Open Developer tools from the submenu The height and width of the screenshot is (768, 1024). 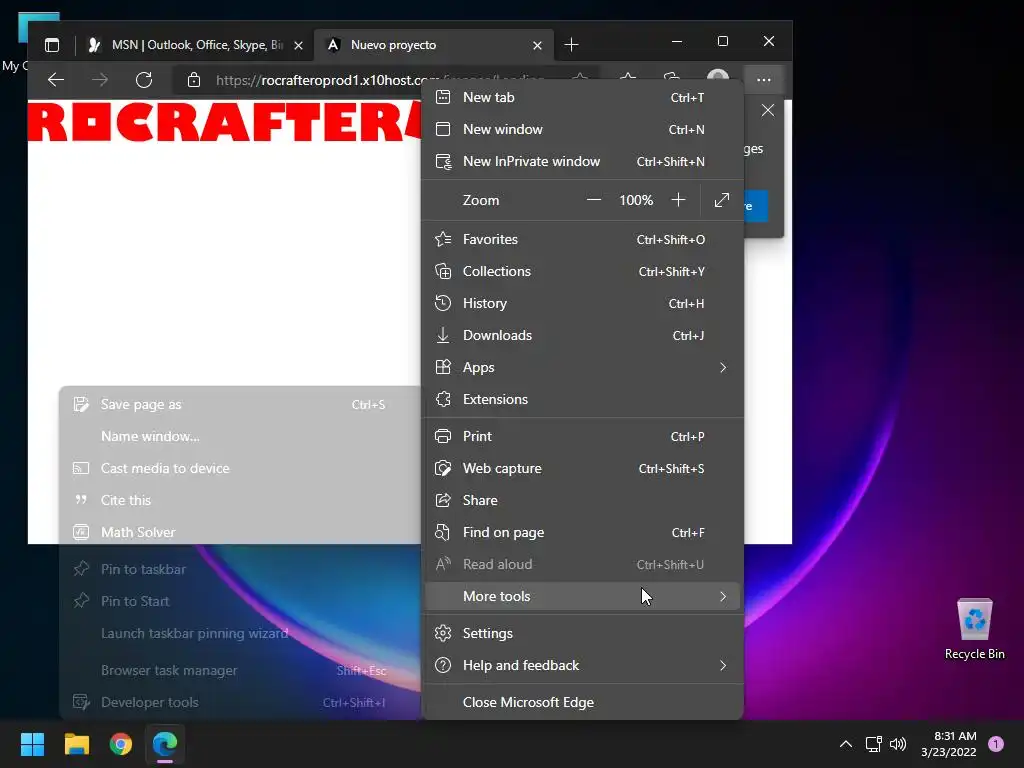(240, 702)
